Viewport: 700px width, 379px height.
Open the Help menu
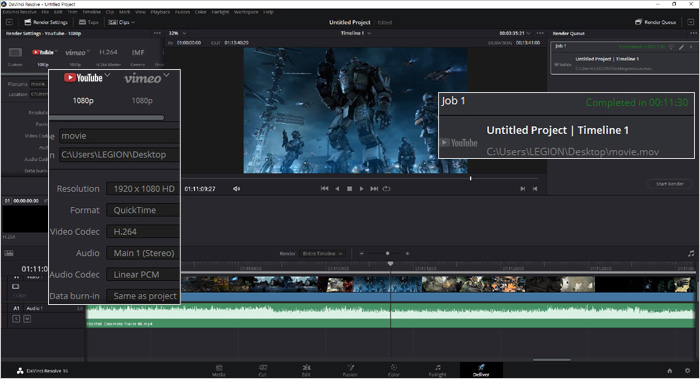[268, 12]
